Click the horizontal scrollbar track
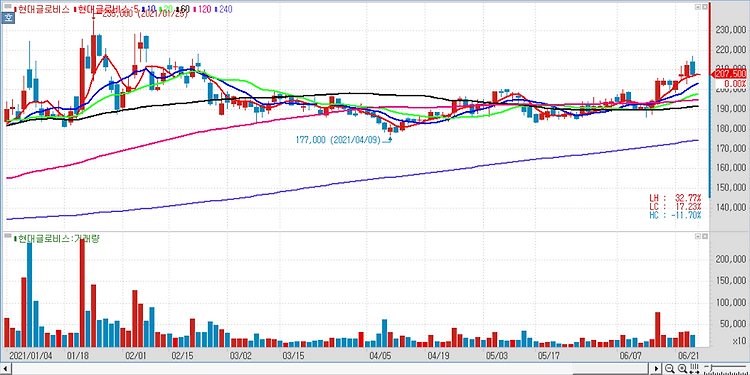 331,369
